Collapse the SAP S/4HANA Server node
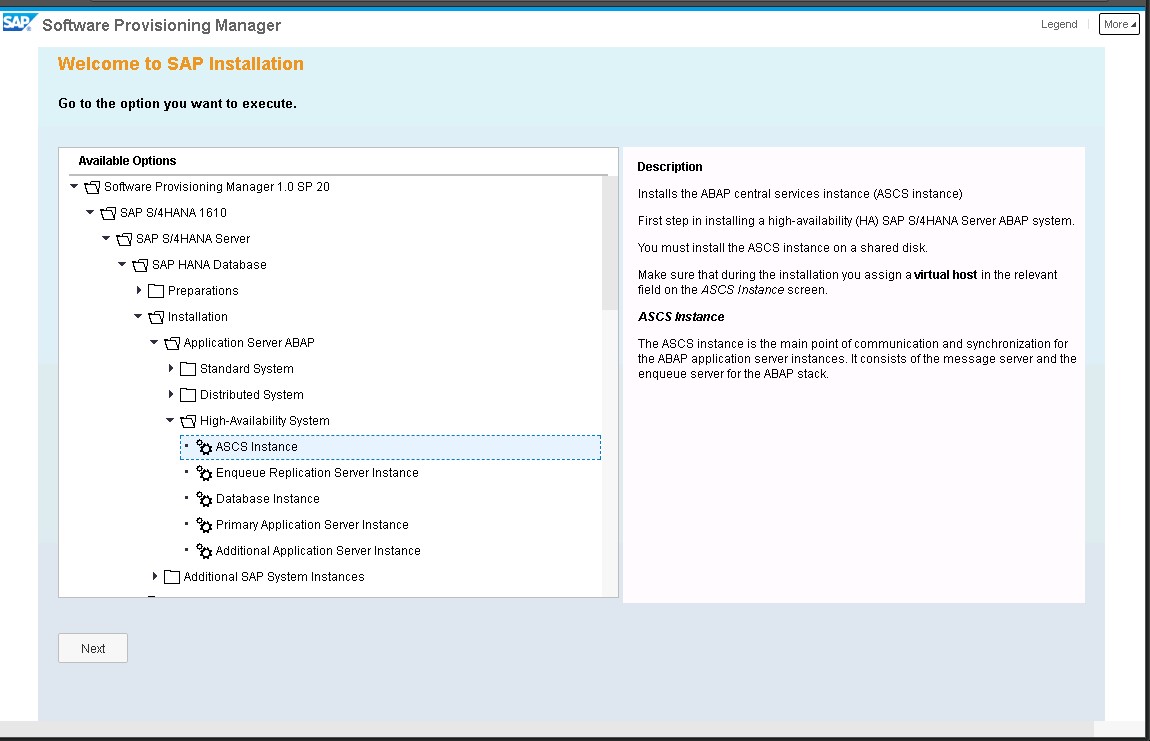1150x741 pixels. click(x=106, y=238)
